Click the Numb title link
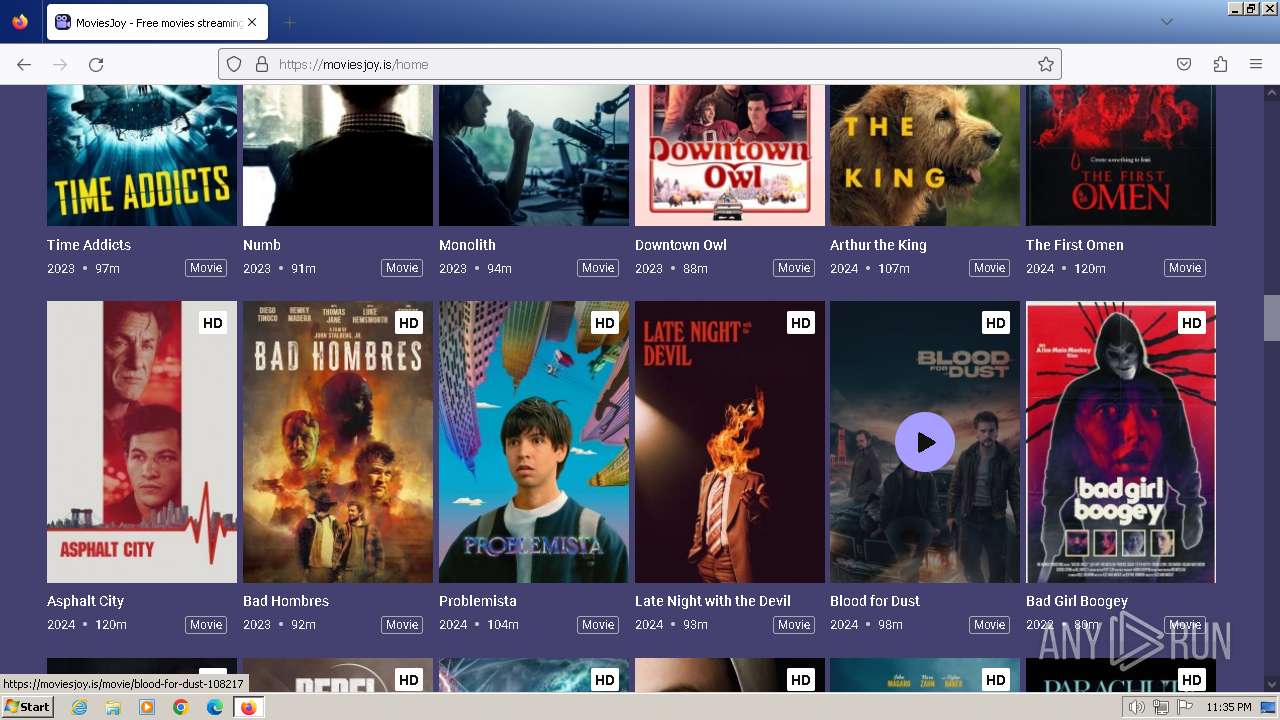 click(262, 245)
